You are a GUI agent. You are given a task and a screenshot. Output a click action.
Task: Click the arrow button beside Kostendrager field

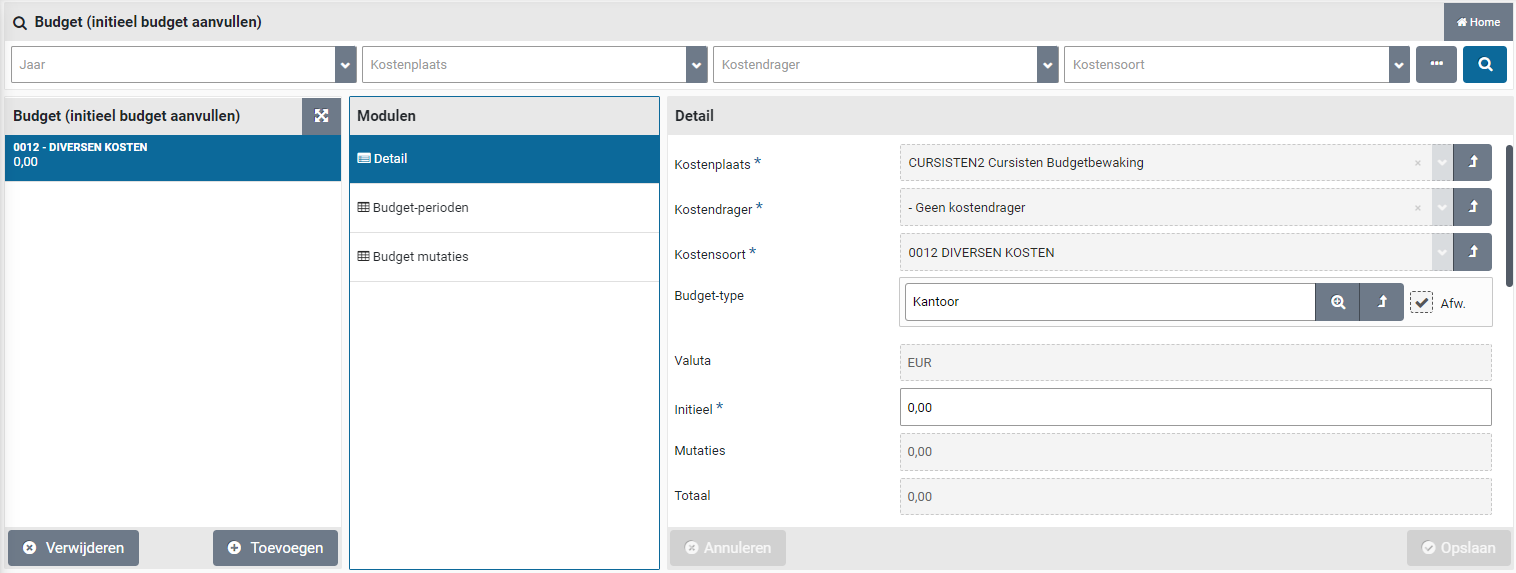[1472, 208]
